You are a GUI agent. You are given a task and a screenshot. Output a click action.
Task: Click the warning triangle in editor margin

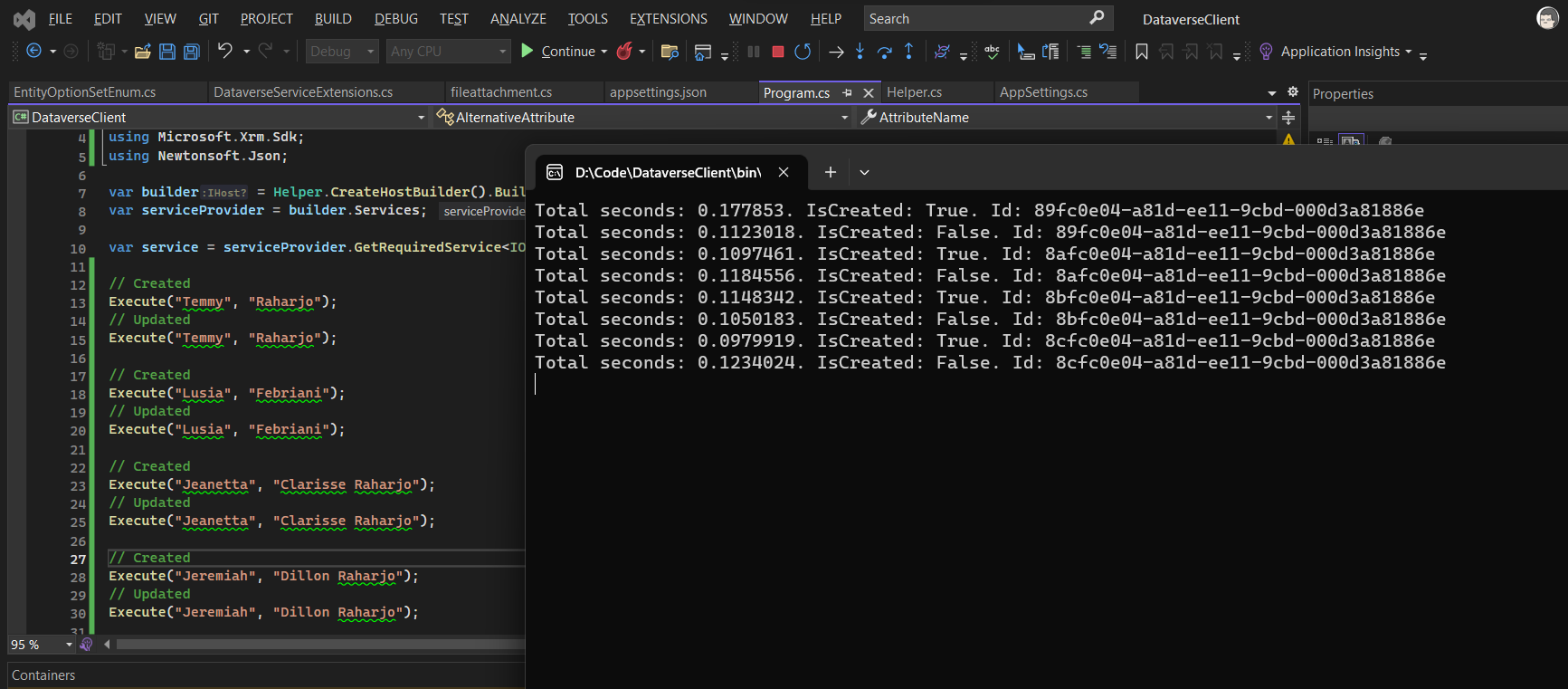1288,139
